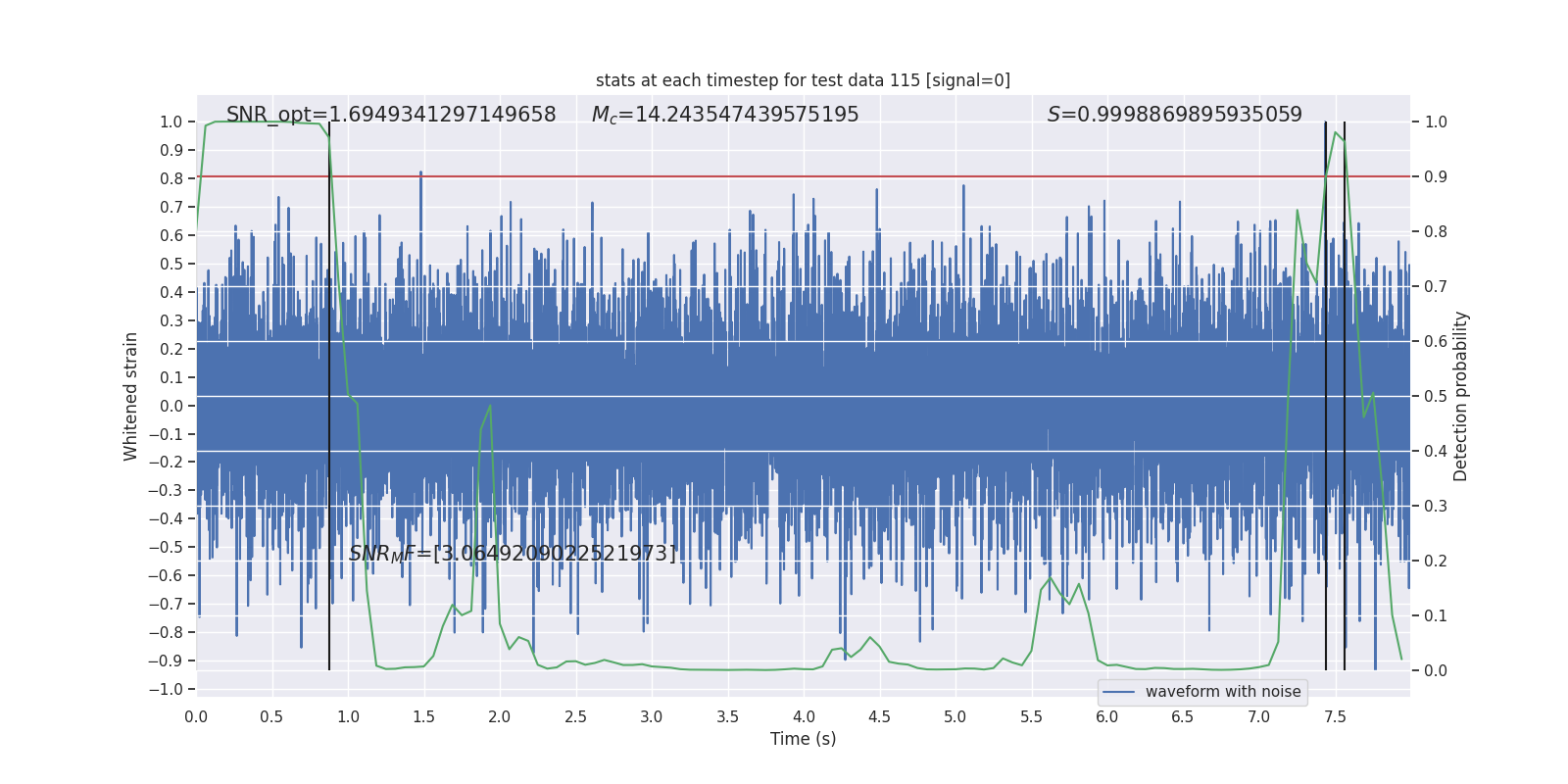Select the 'Time (s)' x-axis label
Viewport: 1568px width, 784px height.
[x=803, y=739]
